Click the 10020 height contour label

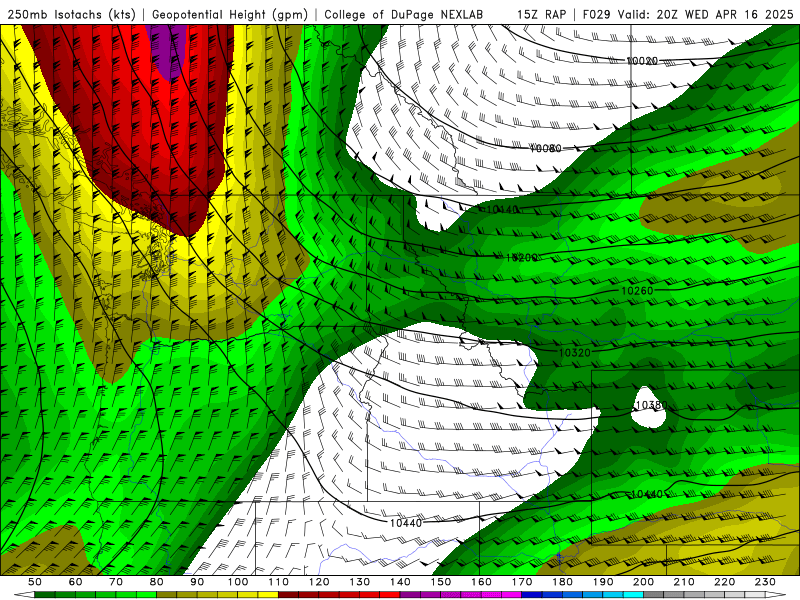click(642, 61)
